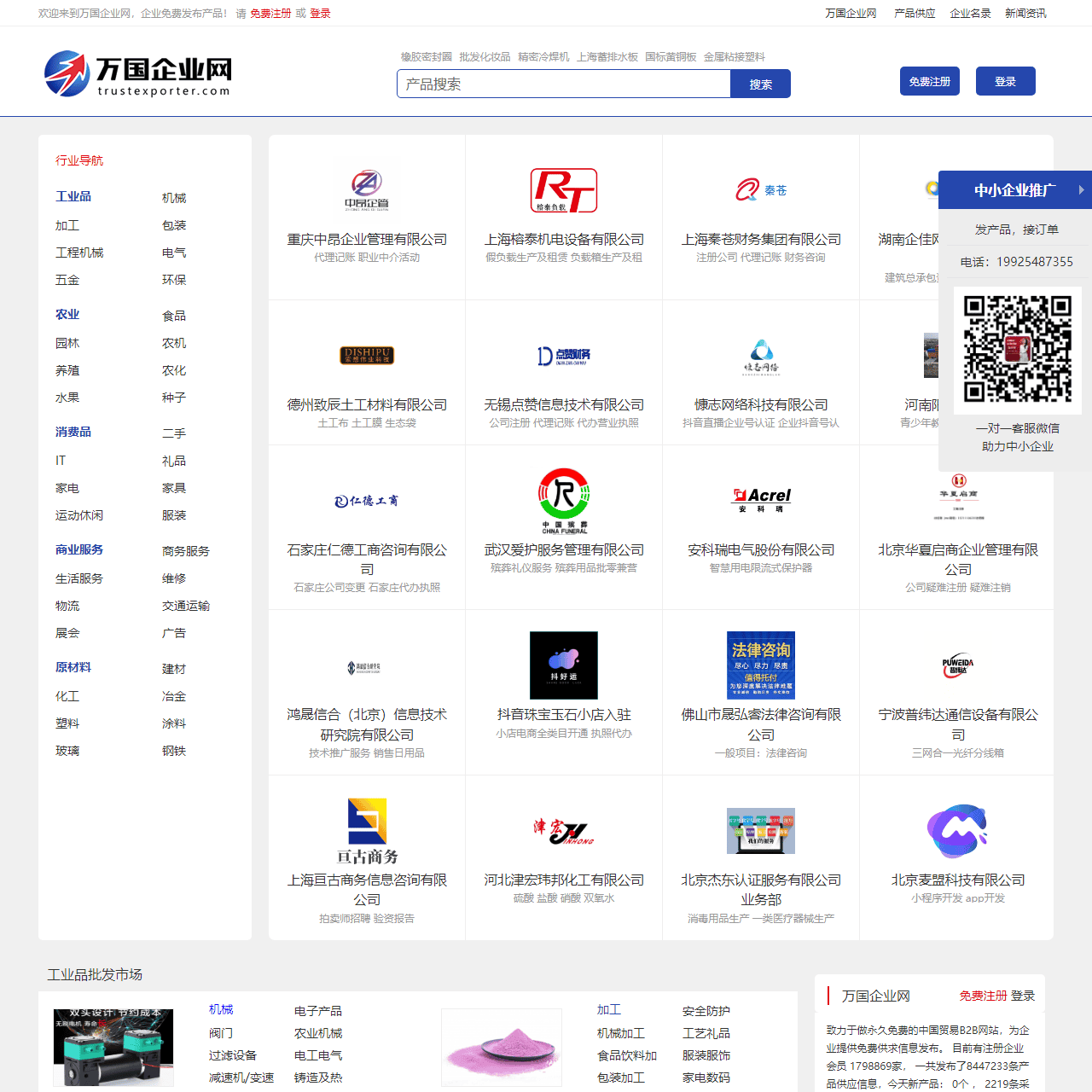Click the blue 搜索 button
The height and width of the screenshot is (1092, 1092).
coord(761,84)
